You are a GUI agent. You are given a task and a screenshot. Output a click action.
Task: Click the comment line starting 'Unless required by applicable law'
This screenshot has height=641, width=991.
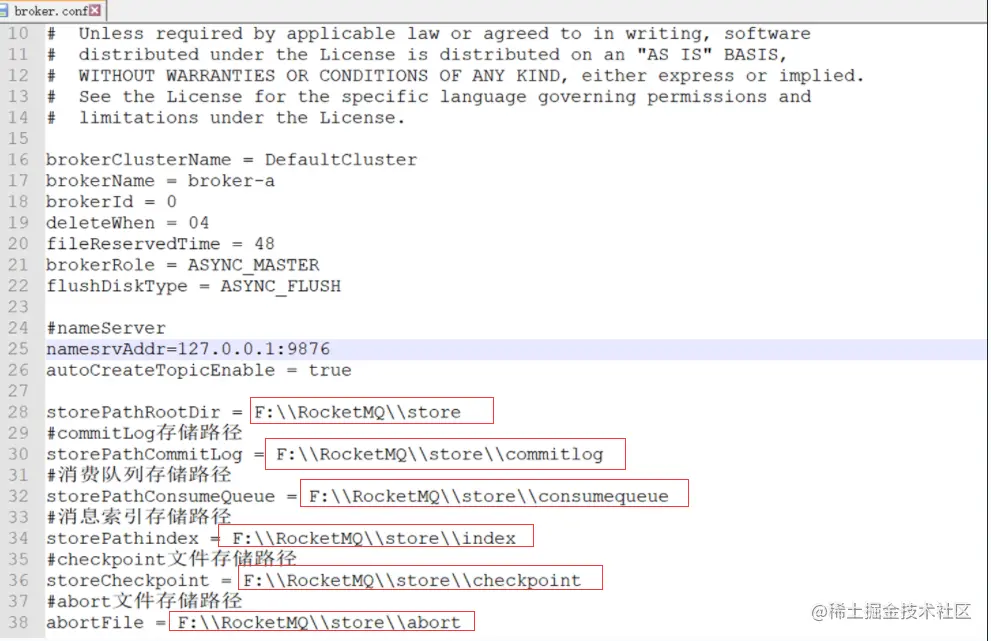429,34
